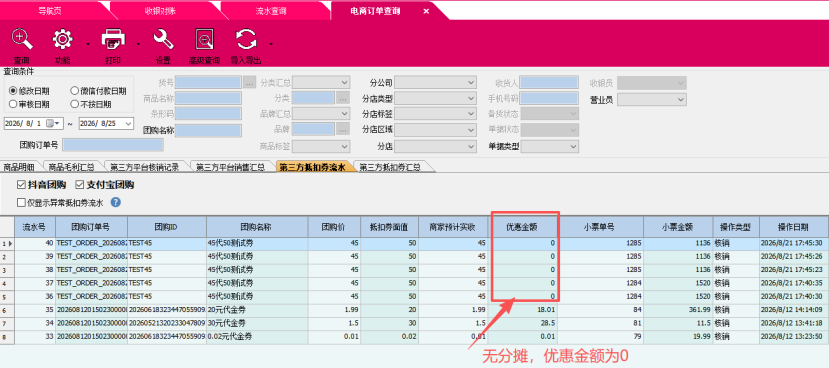Open the 功能 gear icon
Image resolution: width=829 pixels, height=368 pixels.
[x=62, y=40]
